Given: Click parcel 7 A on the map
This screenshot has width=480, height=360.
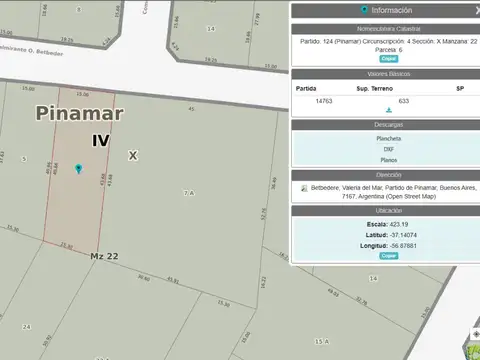Looking at the screenshot, I should tap(189, 193).
